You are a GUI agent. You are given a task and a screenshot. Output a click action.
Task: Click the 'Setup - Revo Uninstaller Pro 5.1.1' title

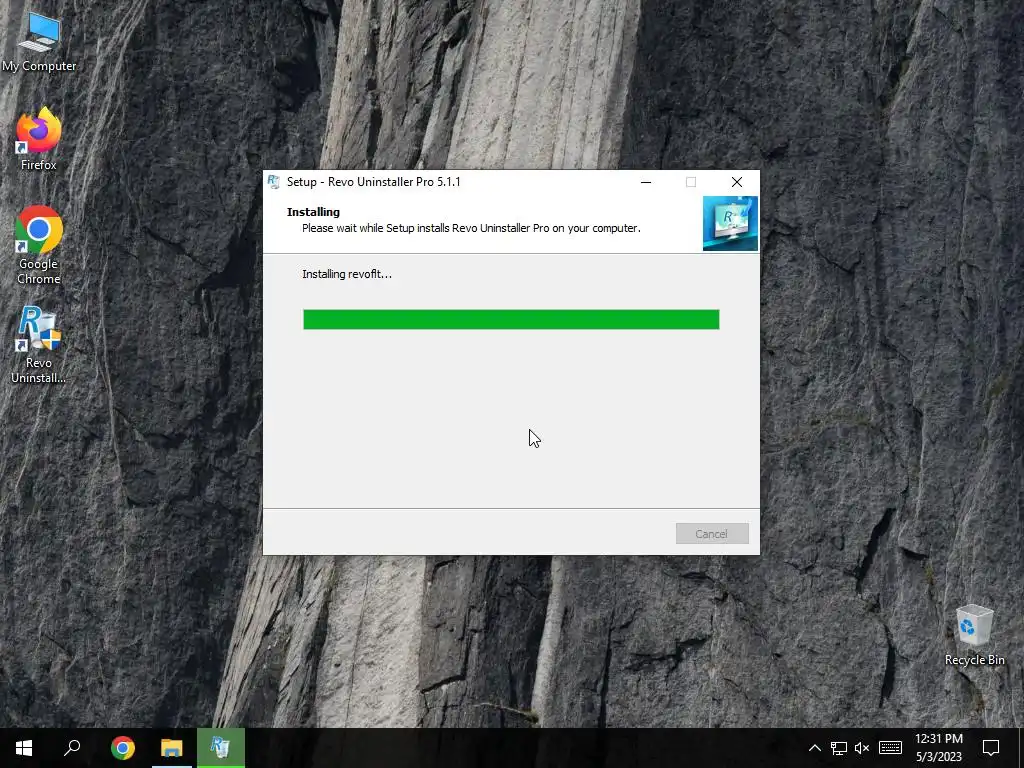click(x=374, y=182)
